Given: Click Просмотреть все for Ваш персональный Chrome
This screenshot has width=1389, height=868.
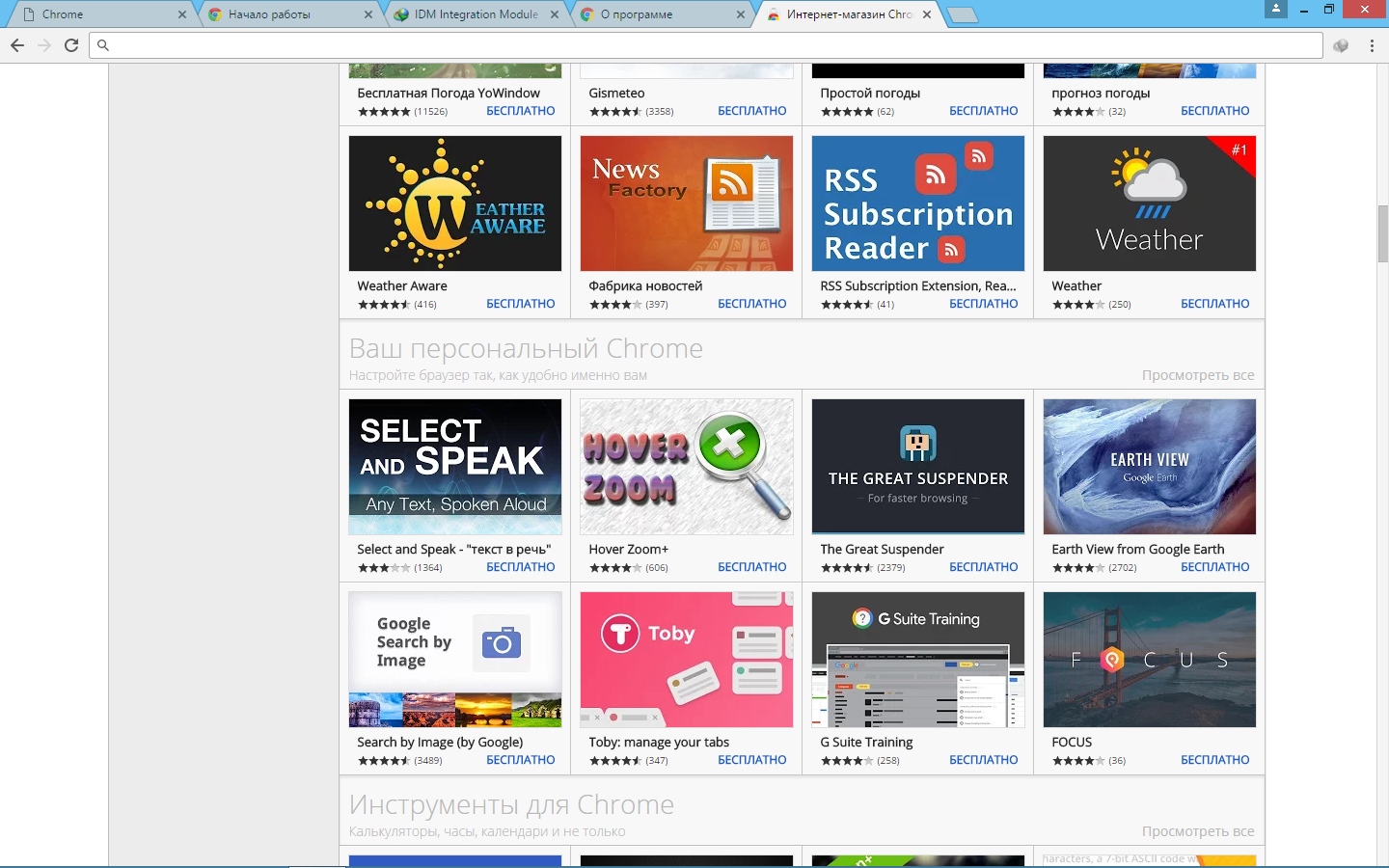Looking at the screenshot, I should [1198, 375].
